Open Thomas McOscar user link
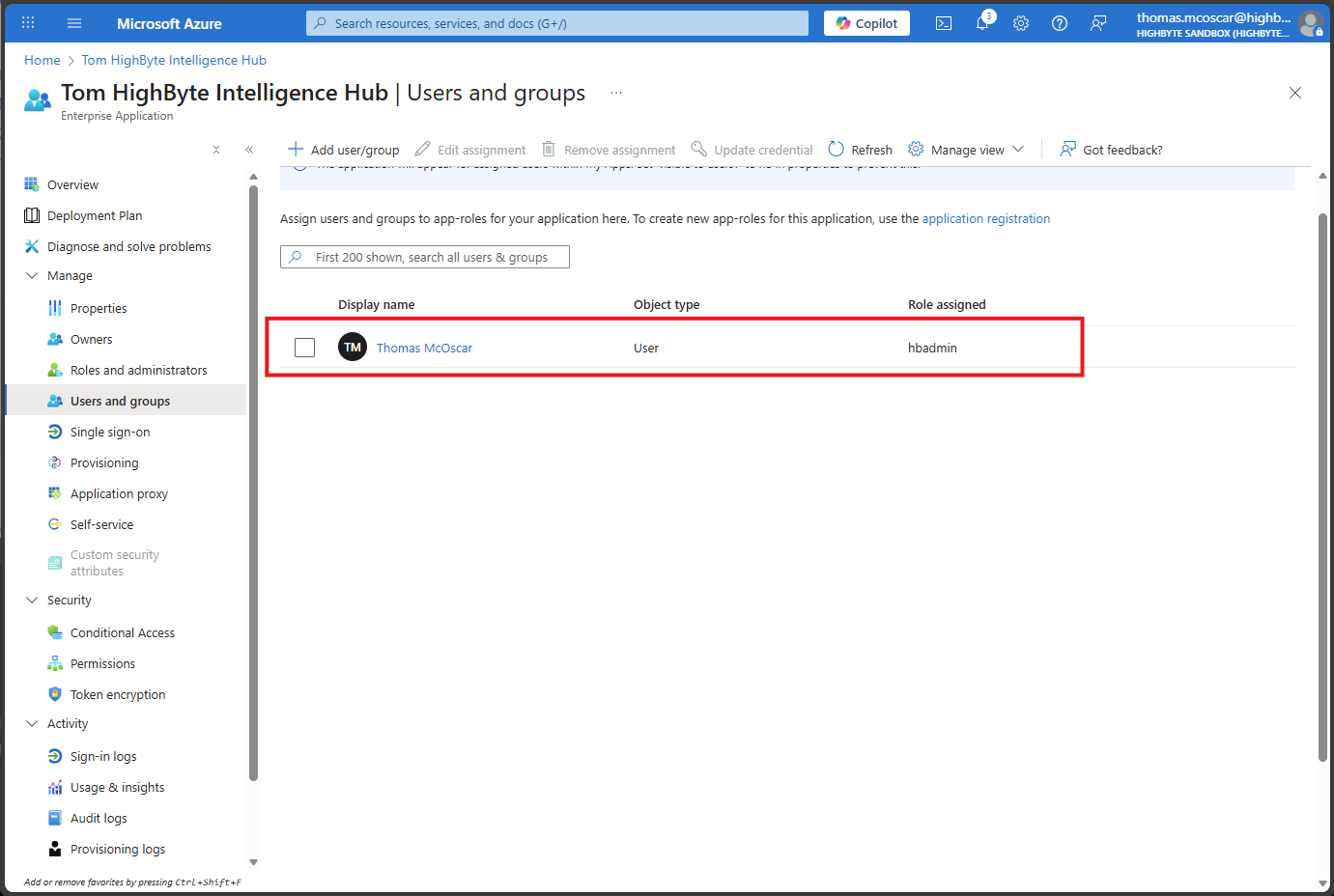The width and height of the screenshot is (1334, 896). point(424,349)
